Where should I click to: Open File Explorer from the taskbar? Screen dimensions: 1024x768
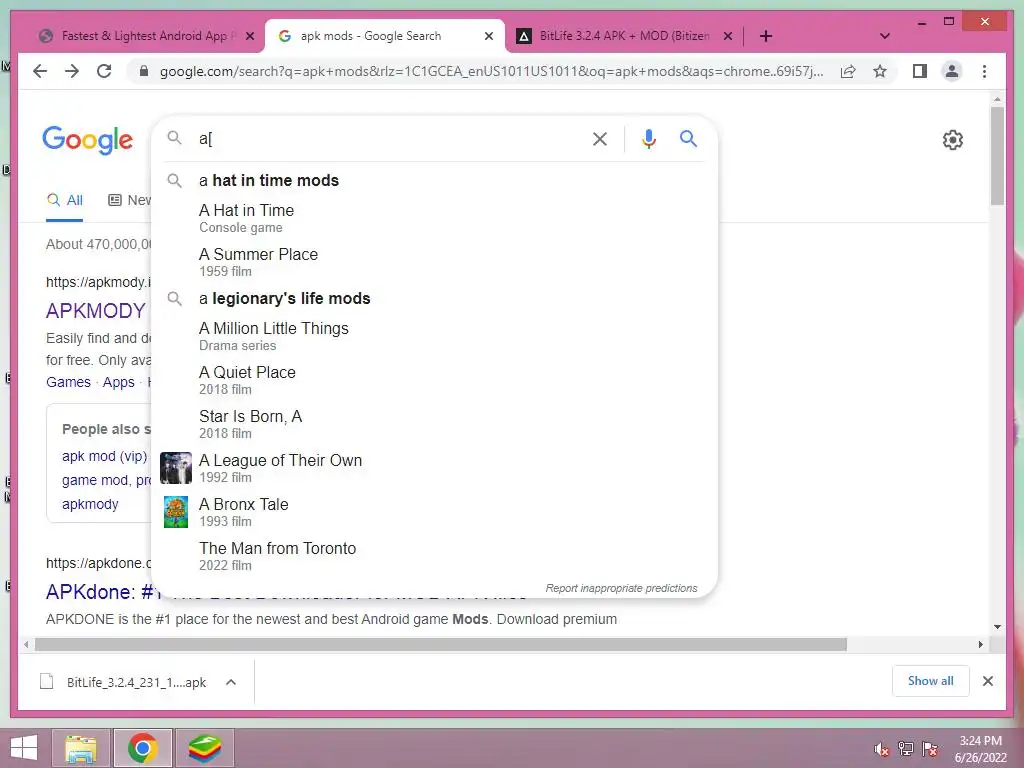[x=81, y=748]
